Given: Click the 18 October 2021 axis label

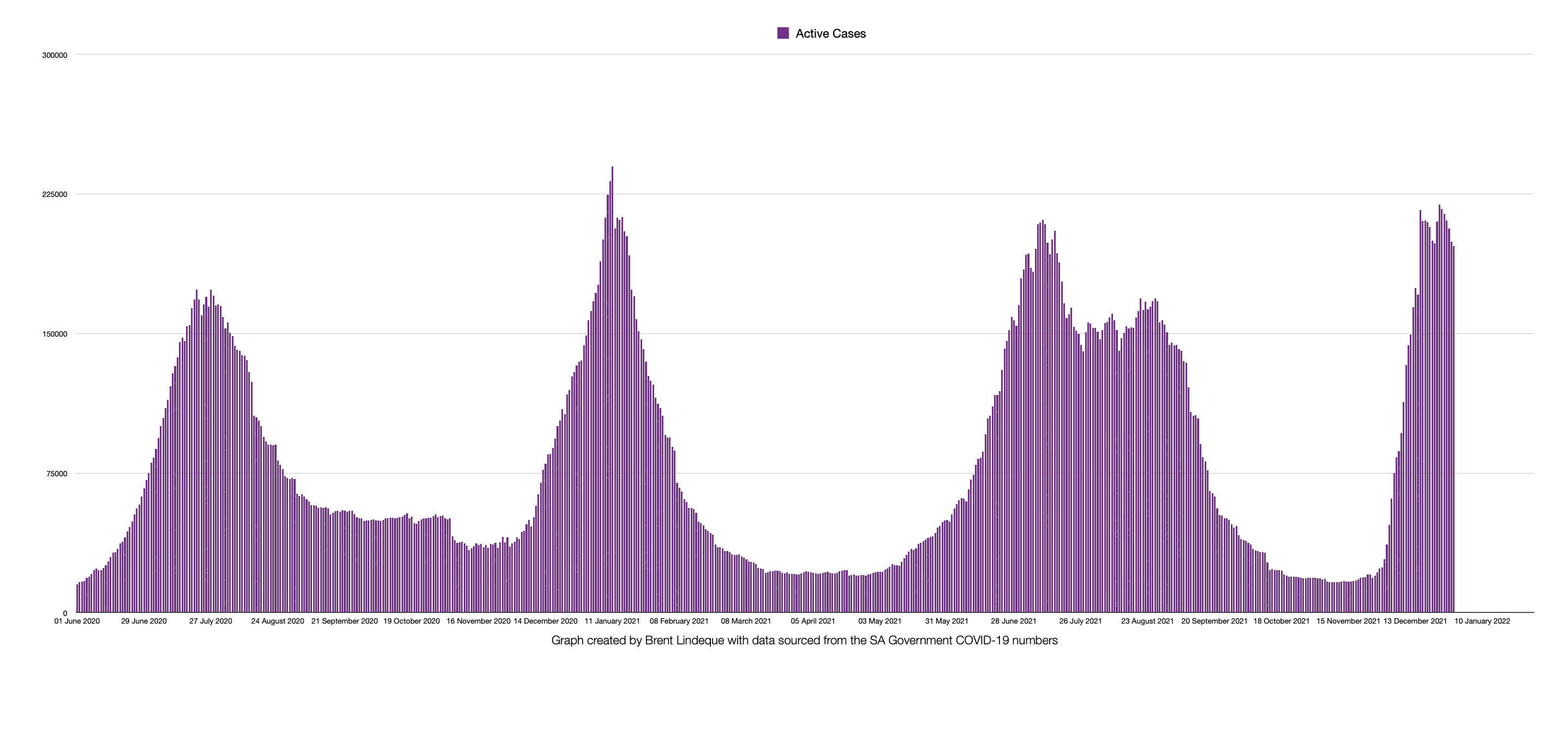Looking at the screenshot, I should tap(1282, 621).
